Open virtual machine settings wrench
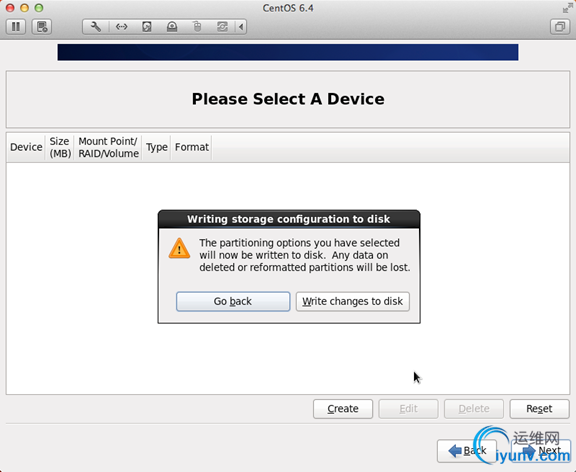 pyautogui.click(x=96, y=27)
